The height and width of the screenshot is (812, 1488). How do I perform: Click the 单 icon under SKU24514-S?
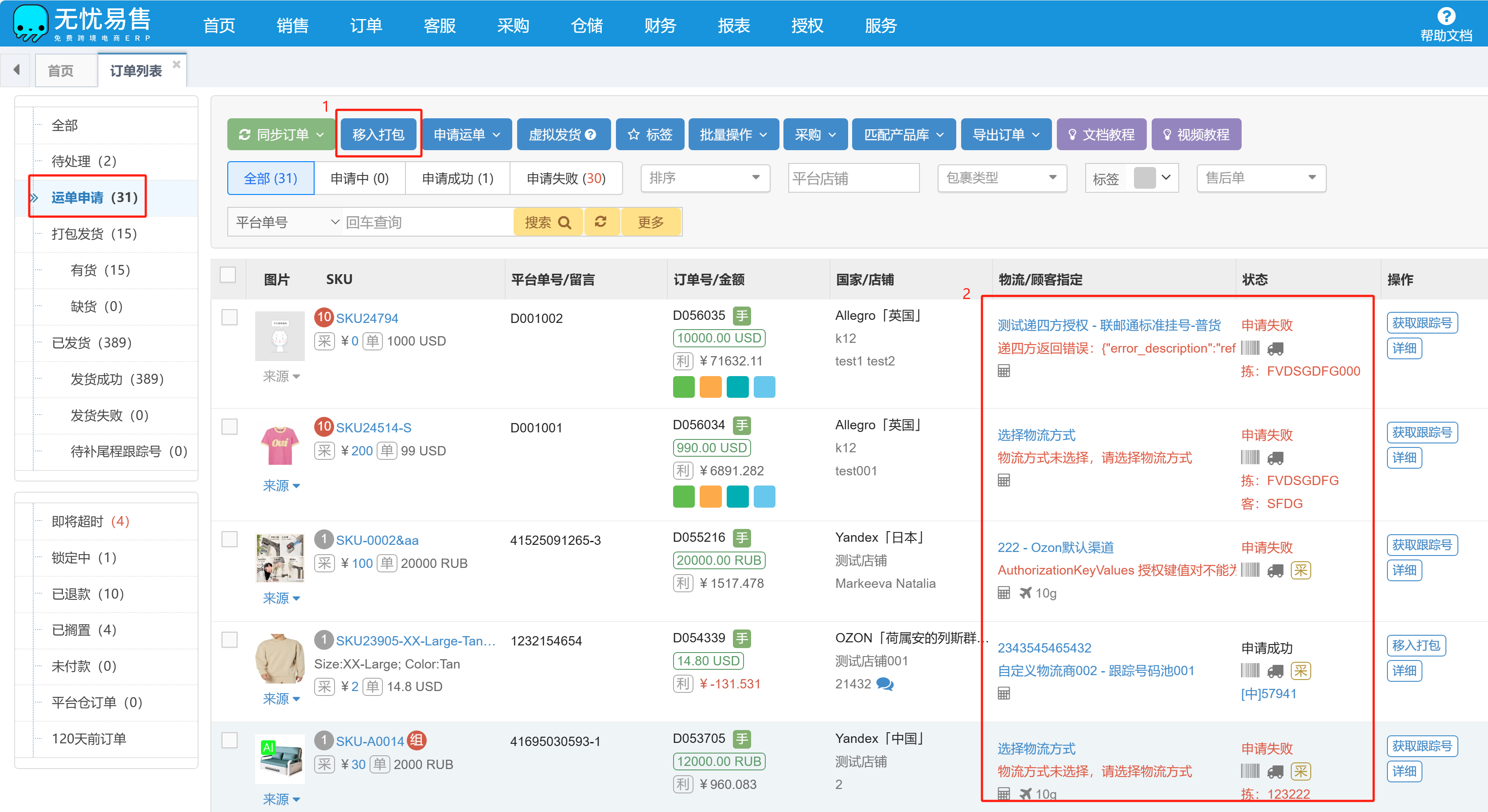coord(386,451)
